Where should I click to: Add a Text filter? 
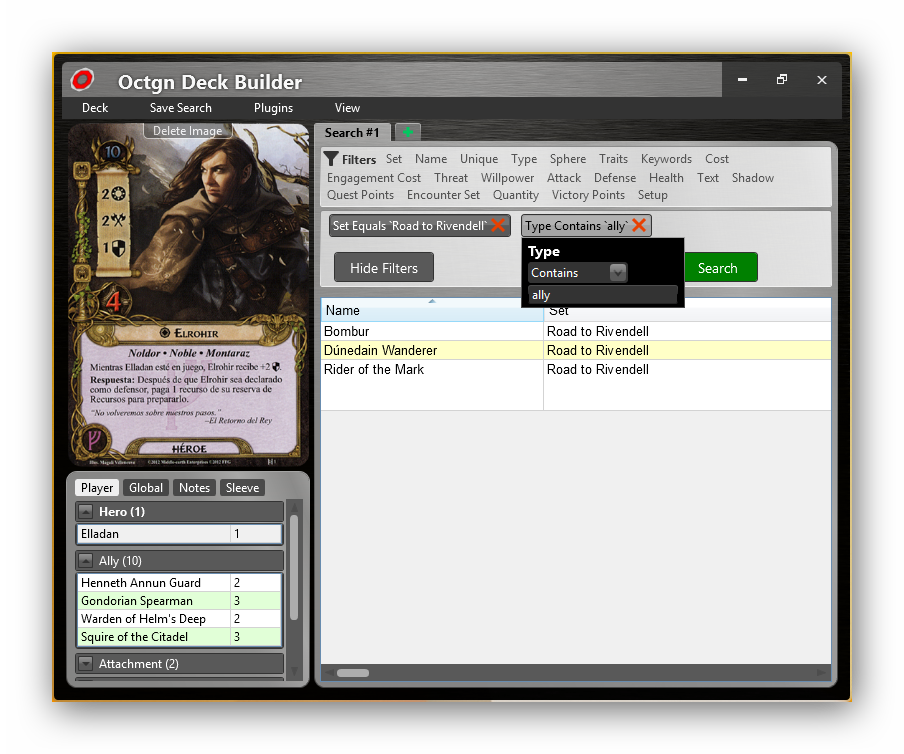(707, 178)
